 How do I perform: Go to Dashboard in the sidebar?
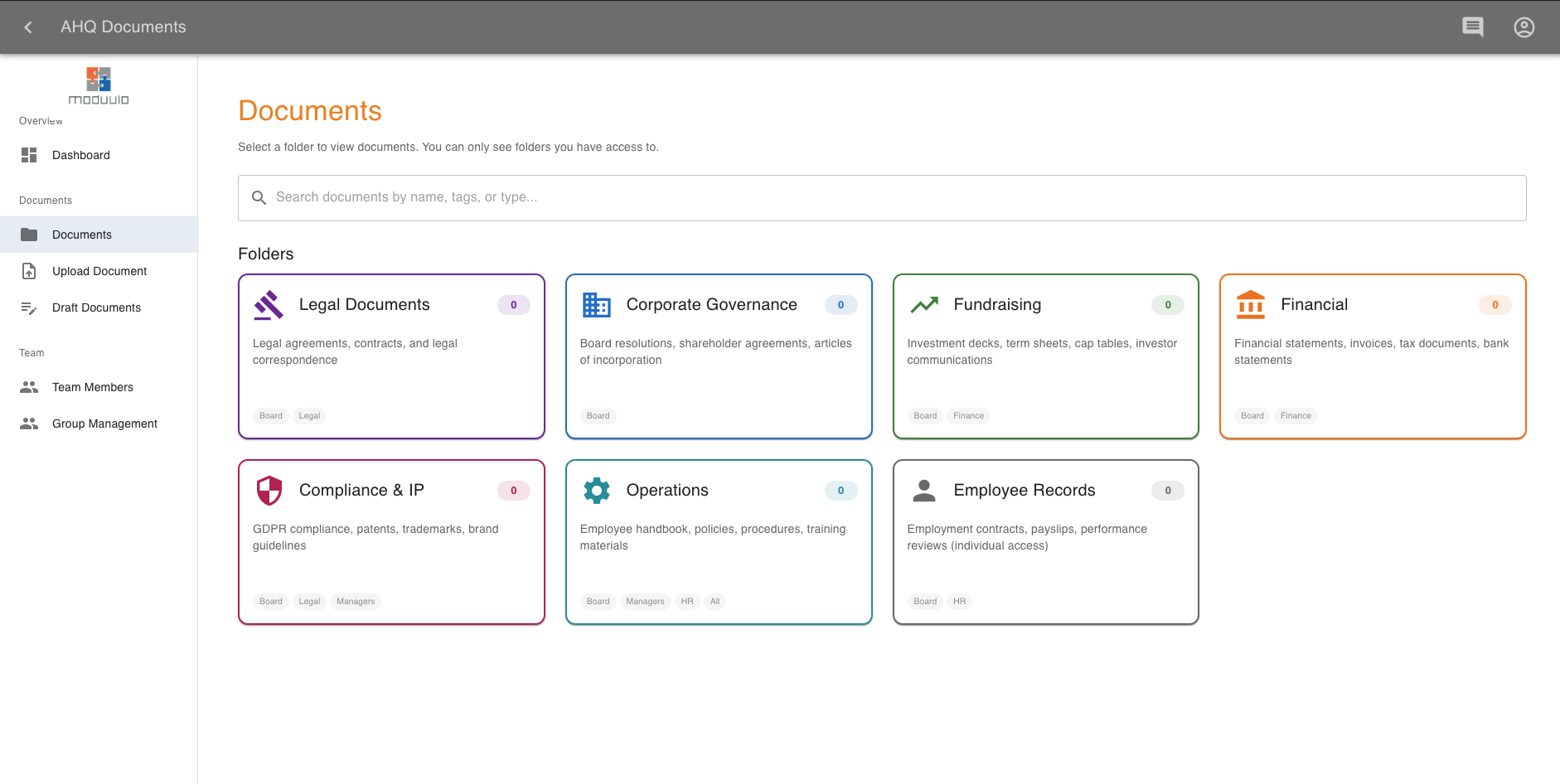coord(80,155)
